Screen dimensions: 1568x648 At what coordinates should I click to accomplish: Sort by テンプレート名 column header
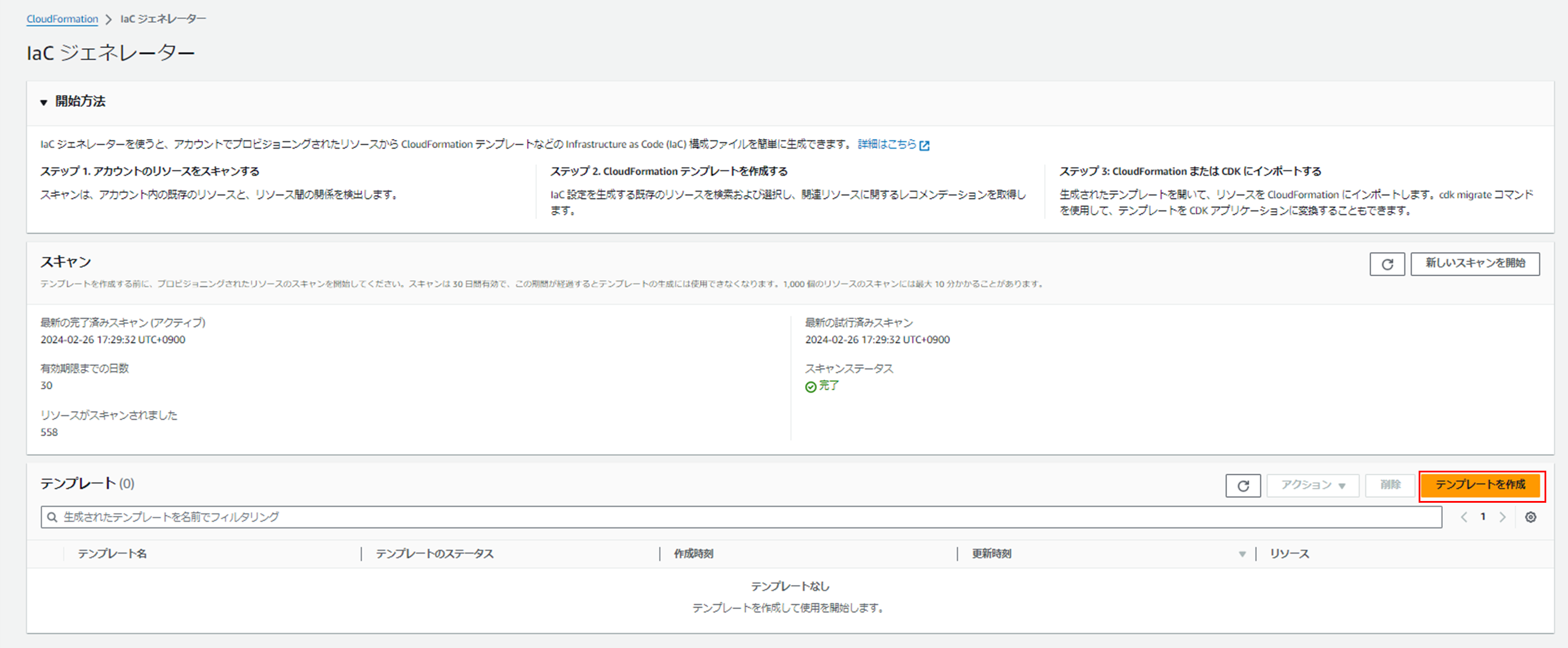click(x=112, y=554)
